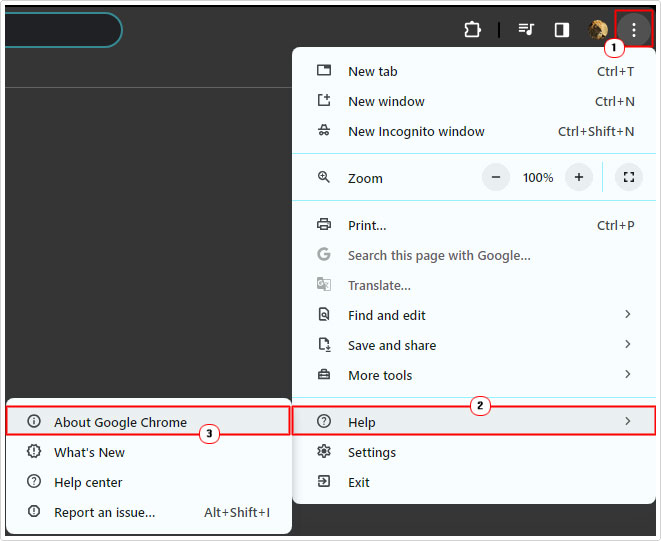Select About Google Chrome
This screenshot has height=541, width=661.
point(148,421)
